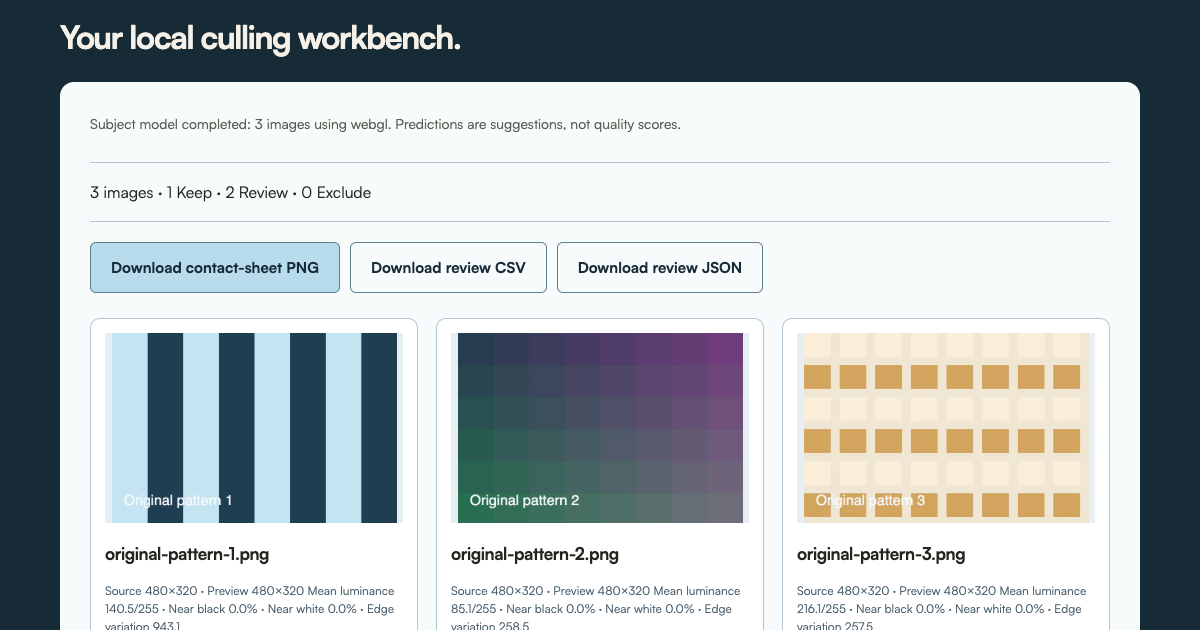The height and width of the screenshot is (630, 1200).
Task: Click the "Subject model completed" status message
Action: (385, 125)
